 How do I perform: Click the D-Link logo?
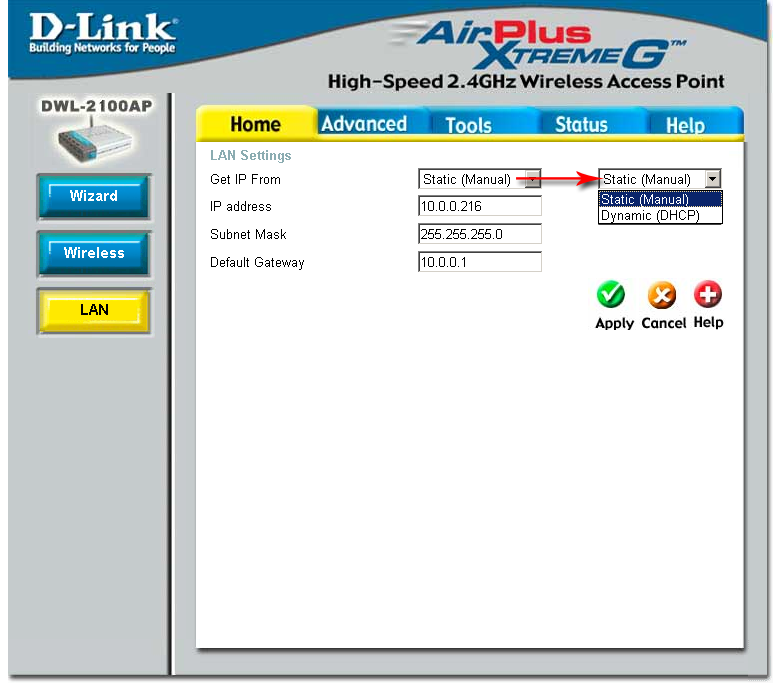click(103, 33)
